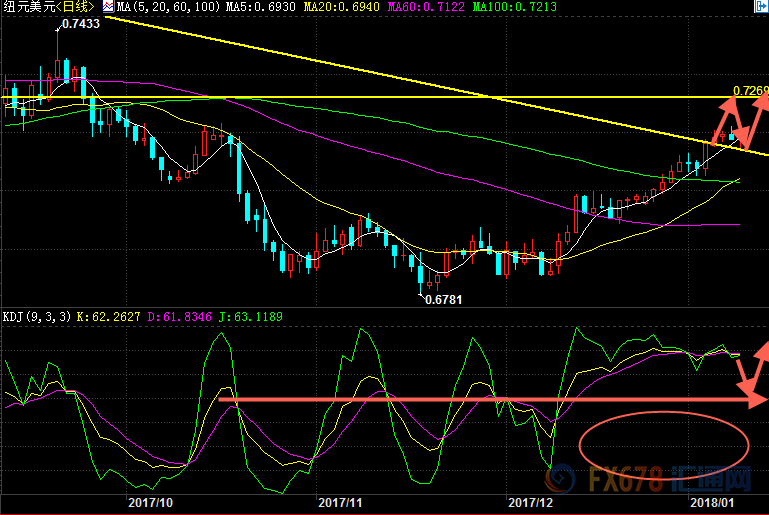769x515 pixels.
Task: Click the MA indicator chart icon
Action: (x=108, y=6)
